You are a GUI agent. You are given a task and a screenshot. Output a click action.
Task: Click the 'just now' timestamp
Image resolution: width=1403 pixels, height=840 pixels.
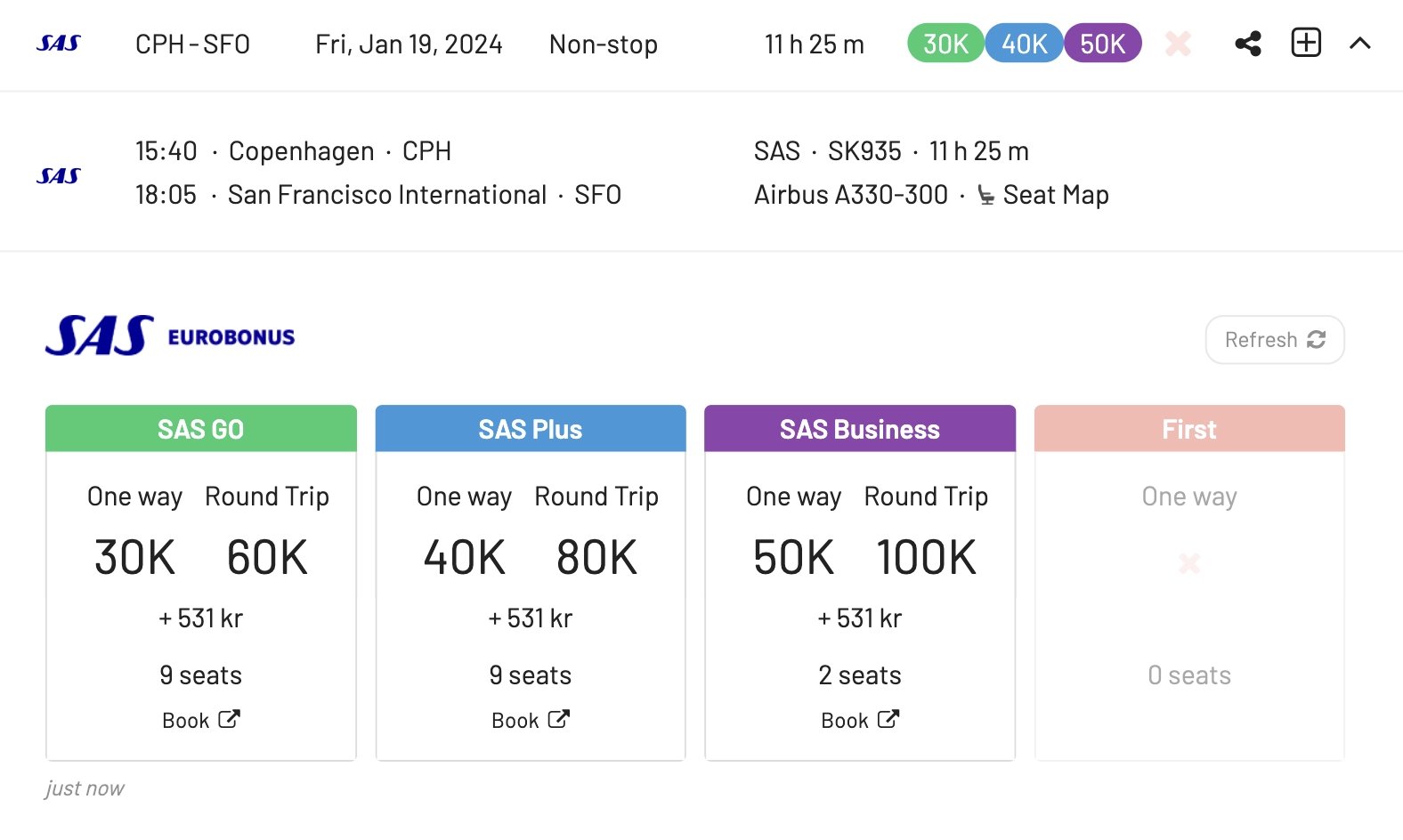coord(85,788)
